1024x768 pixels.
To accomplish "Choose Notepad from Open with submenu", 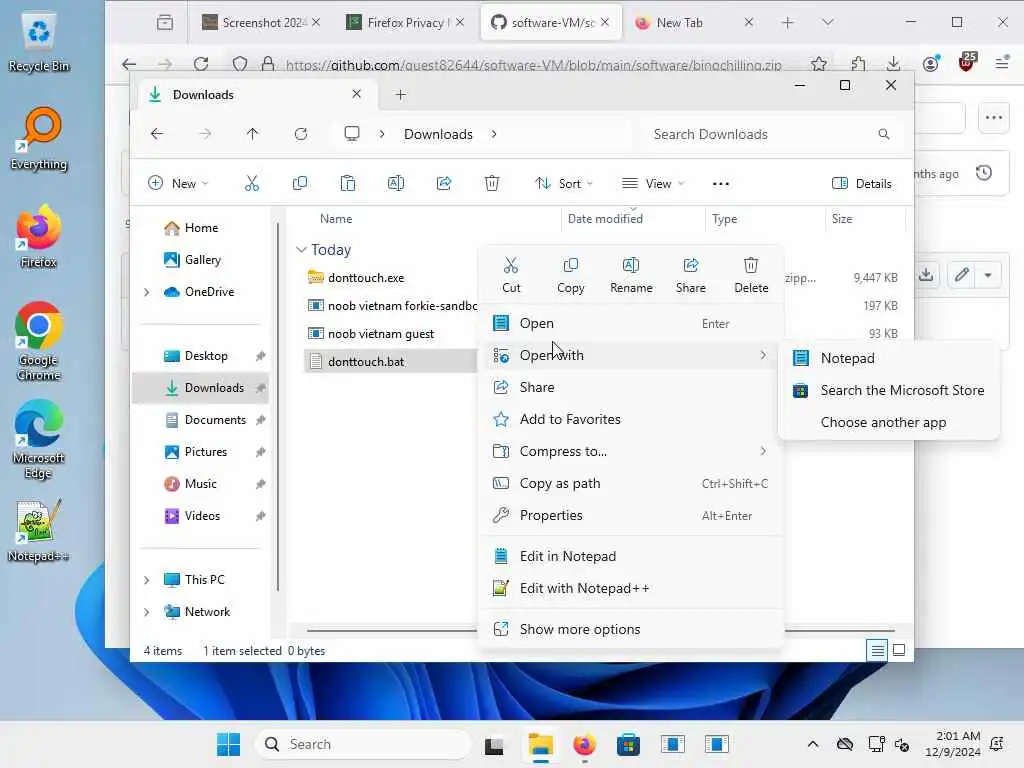I will [889, 358].
